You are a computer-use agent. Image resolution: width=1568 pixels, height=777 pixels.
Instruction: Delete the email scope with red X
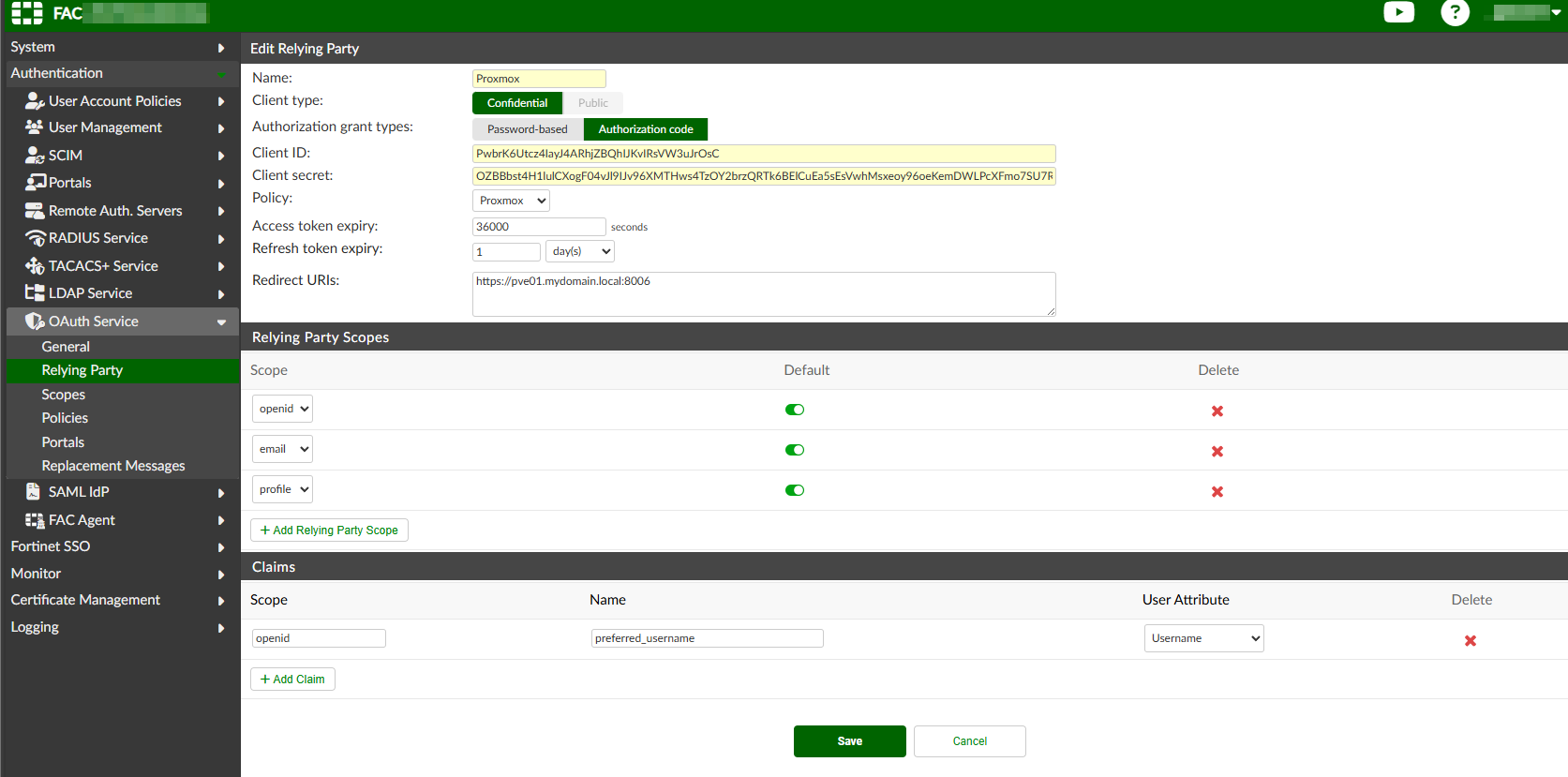(1217, 451)
